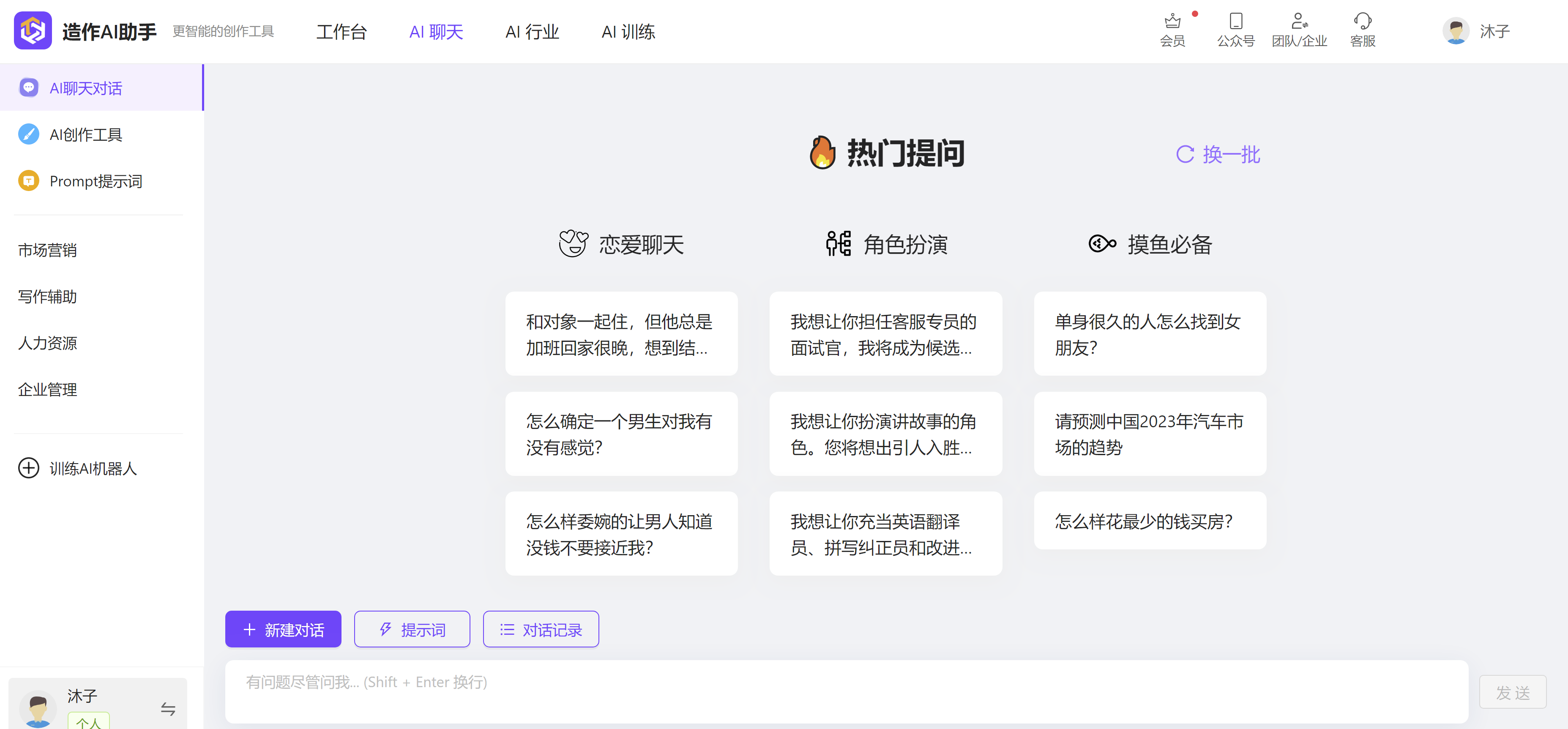This screenshot has height=729, width=1568.
Task: Switch to the 工作台 tab
Action: coord(341,32)
